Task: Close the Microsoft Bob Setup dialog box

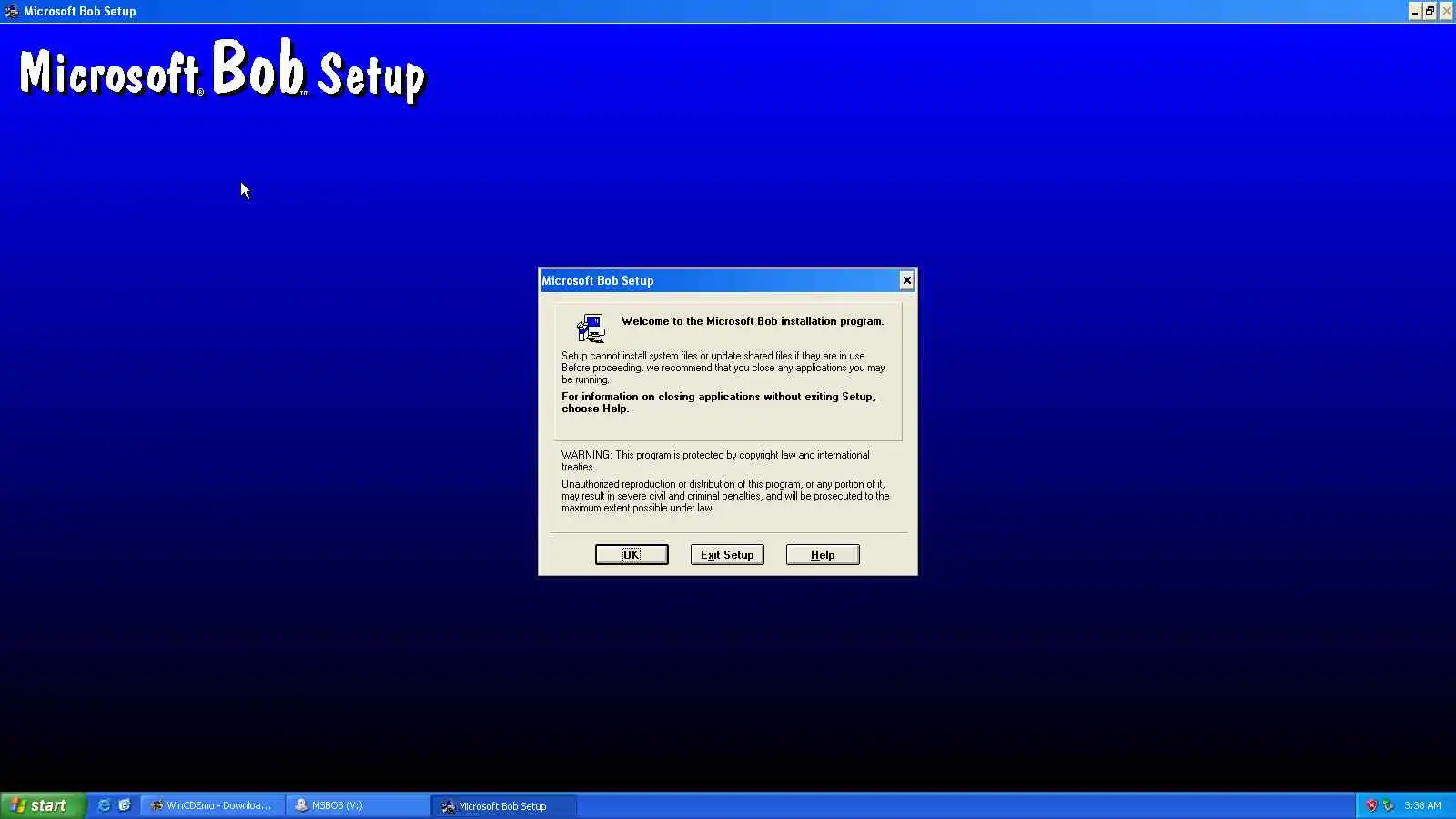Action: [906, 280]
